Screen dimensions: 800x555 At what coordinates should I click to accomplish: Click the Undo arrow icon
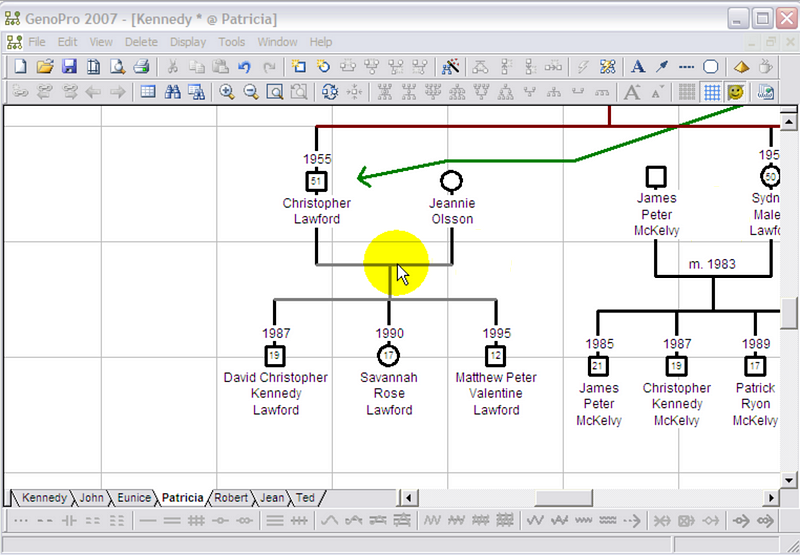pos(244,67)
